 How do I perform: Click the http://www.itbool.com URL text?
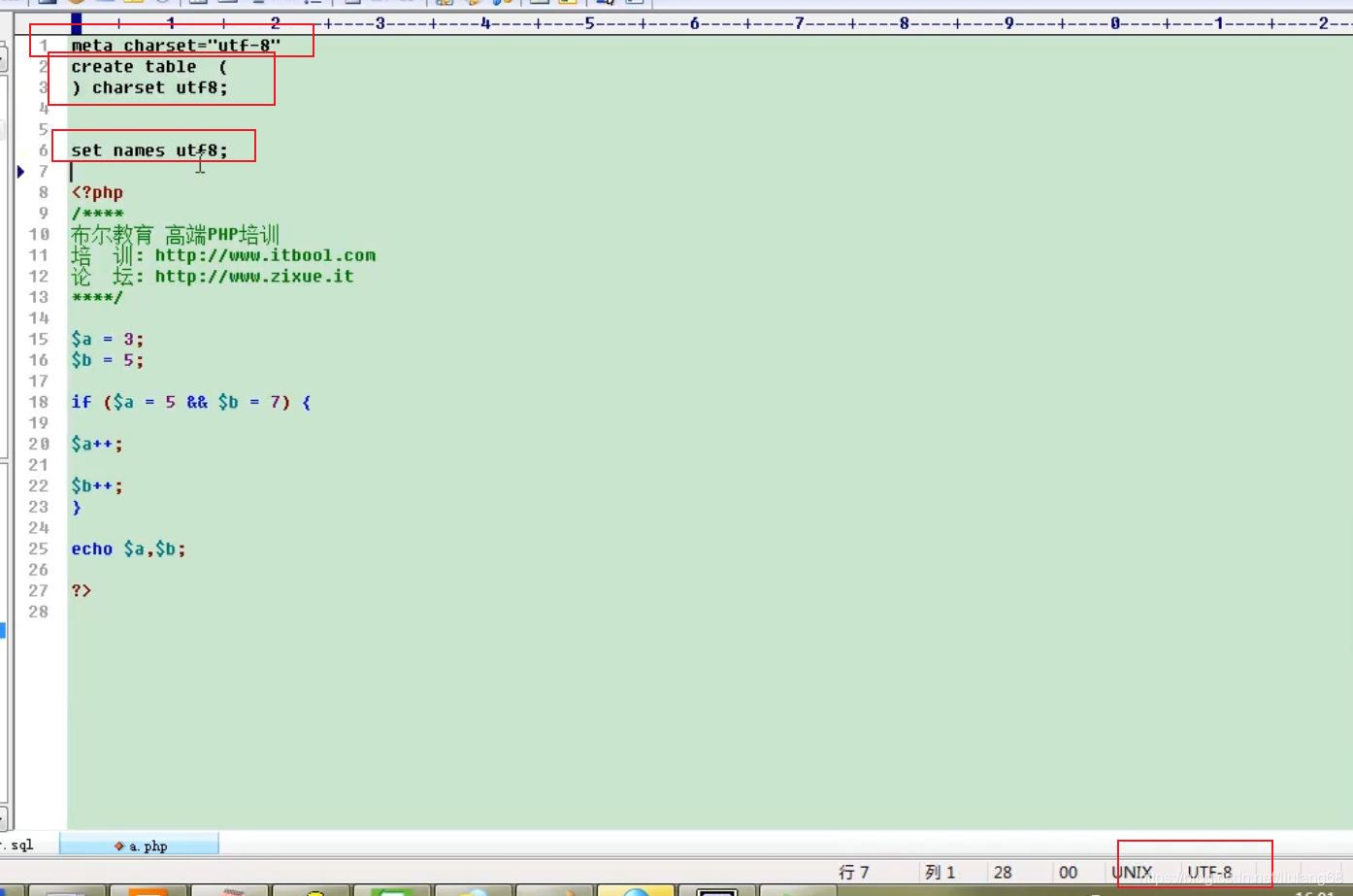coord(265,255)
